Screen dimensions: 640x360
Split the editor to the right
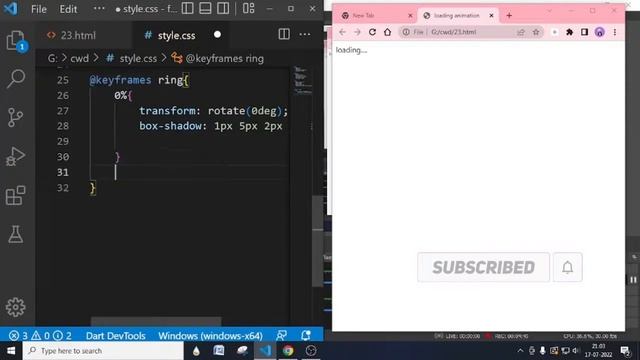(284, 34)
